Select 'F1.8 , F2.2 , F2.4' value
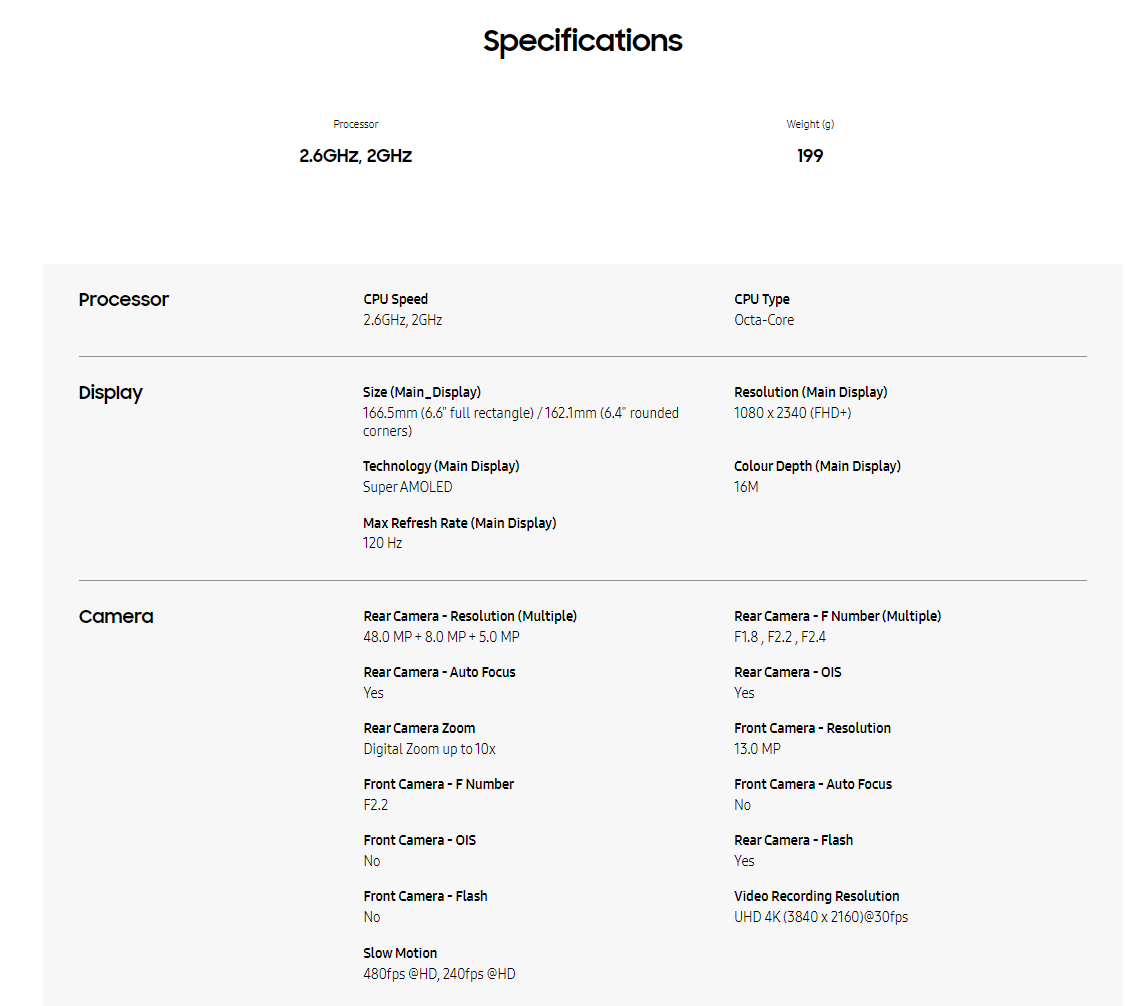 click(x=780, y=637)
